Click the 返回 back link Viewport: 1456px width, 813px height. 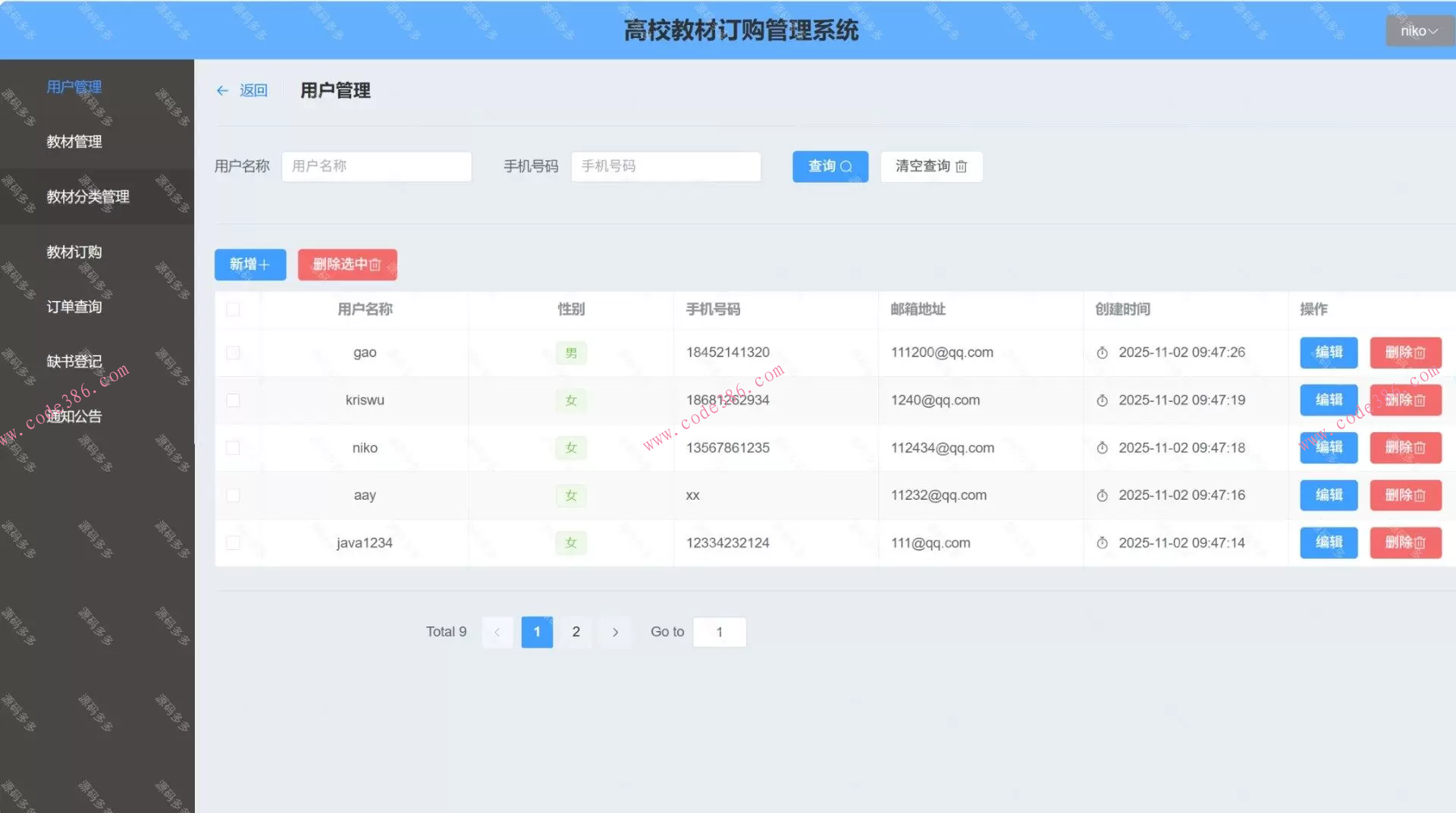253,90
